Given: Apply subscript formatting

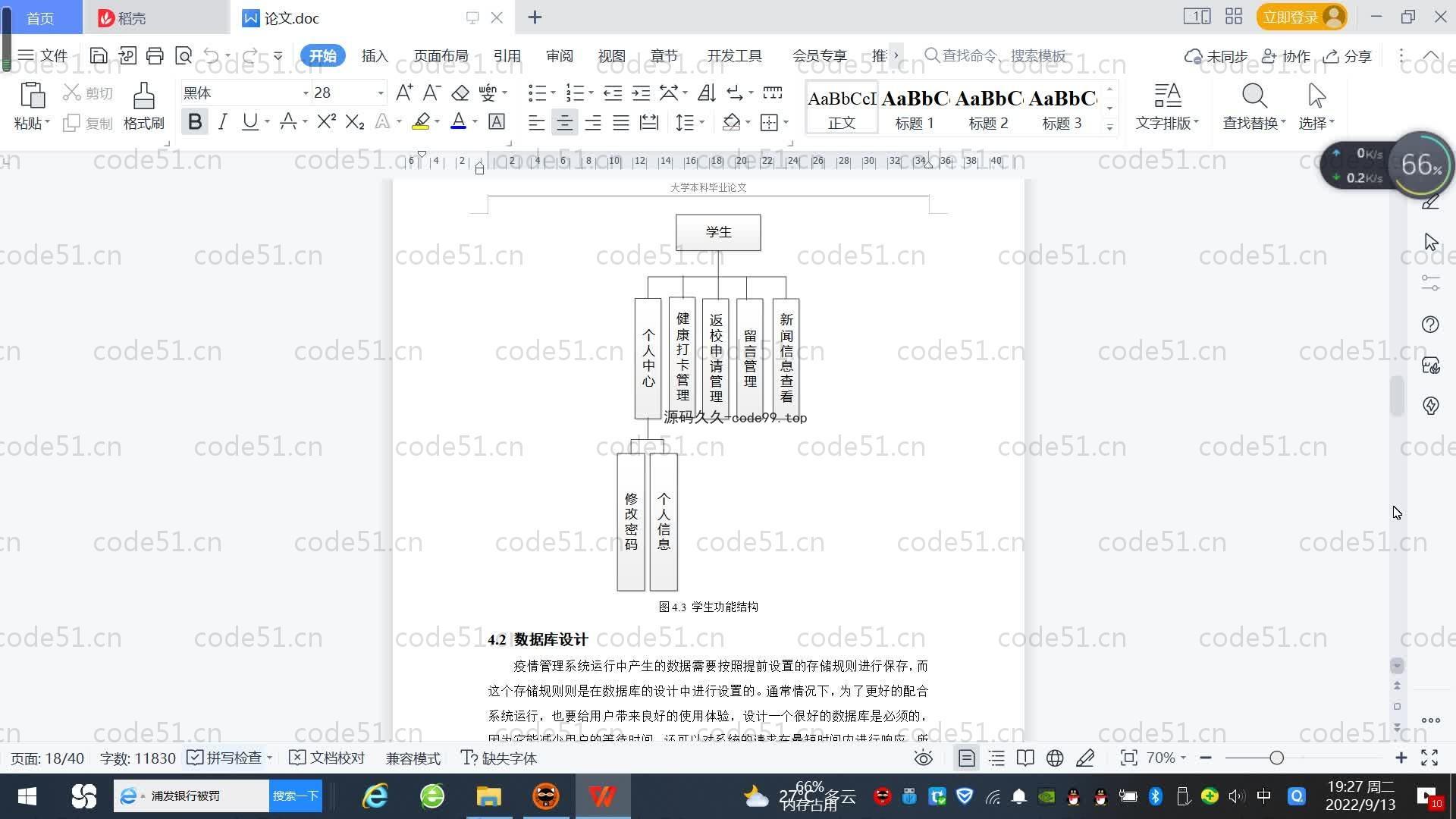Looking at the screenshot, I should [354, 121].
